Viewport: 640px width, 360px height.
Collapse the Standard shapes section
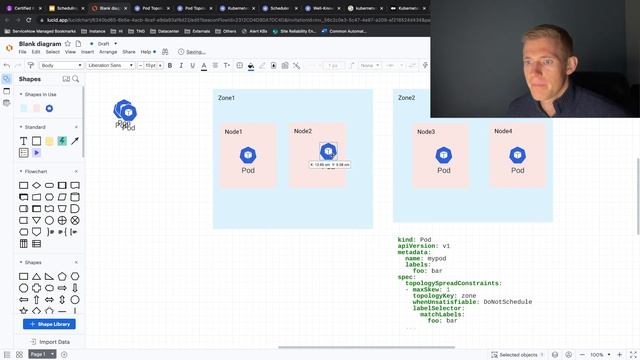tap(21, 127)
